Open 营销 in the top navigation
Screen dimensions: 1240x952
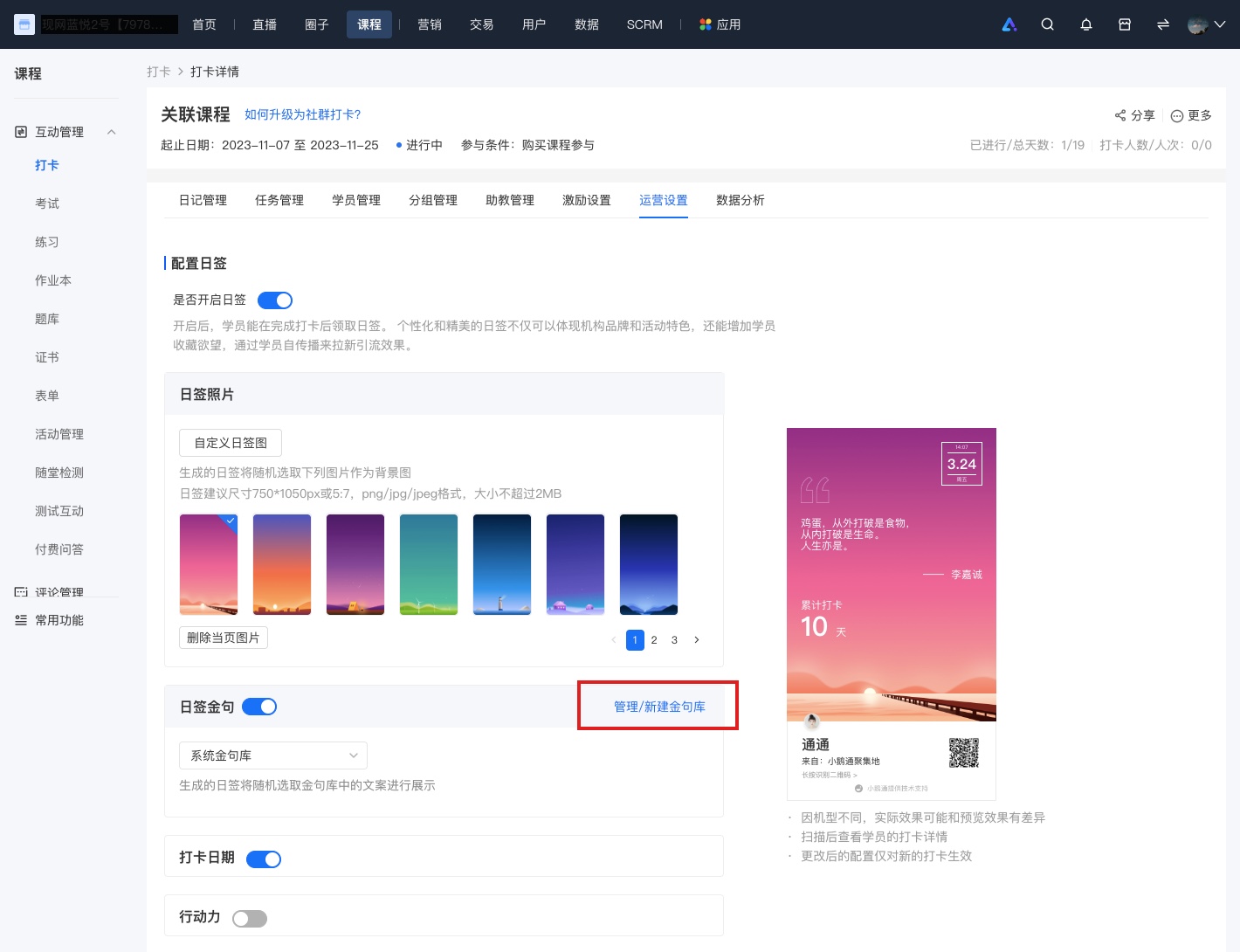pos(430,24)
